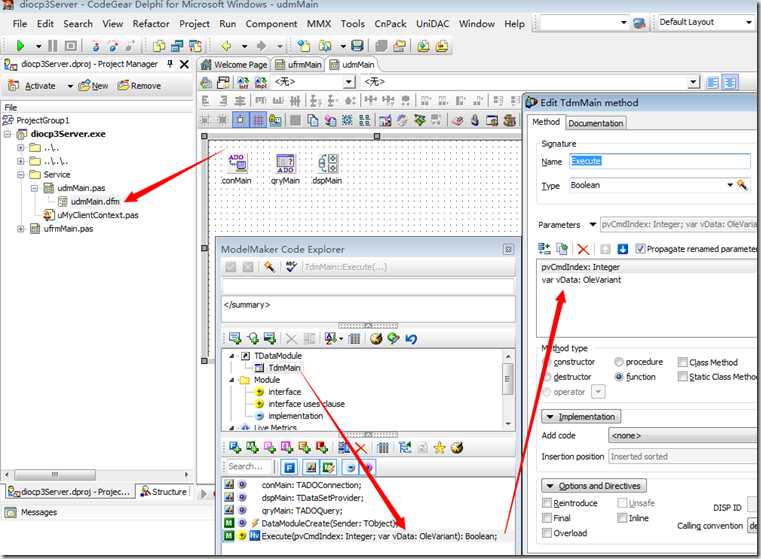
Task: Open the Activate dropdown arrow
Action: (70, 86)
